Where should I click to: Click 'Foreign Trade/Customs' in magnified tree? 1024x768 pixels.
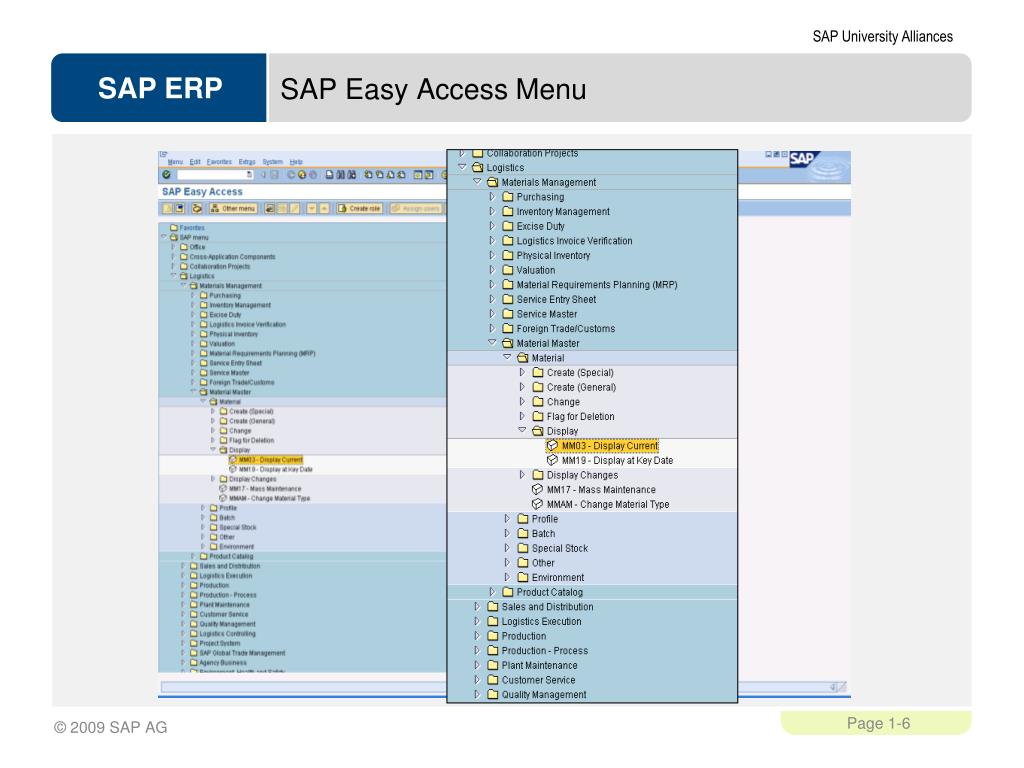[x=566, y=328]
